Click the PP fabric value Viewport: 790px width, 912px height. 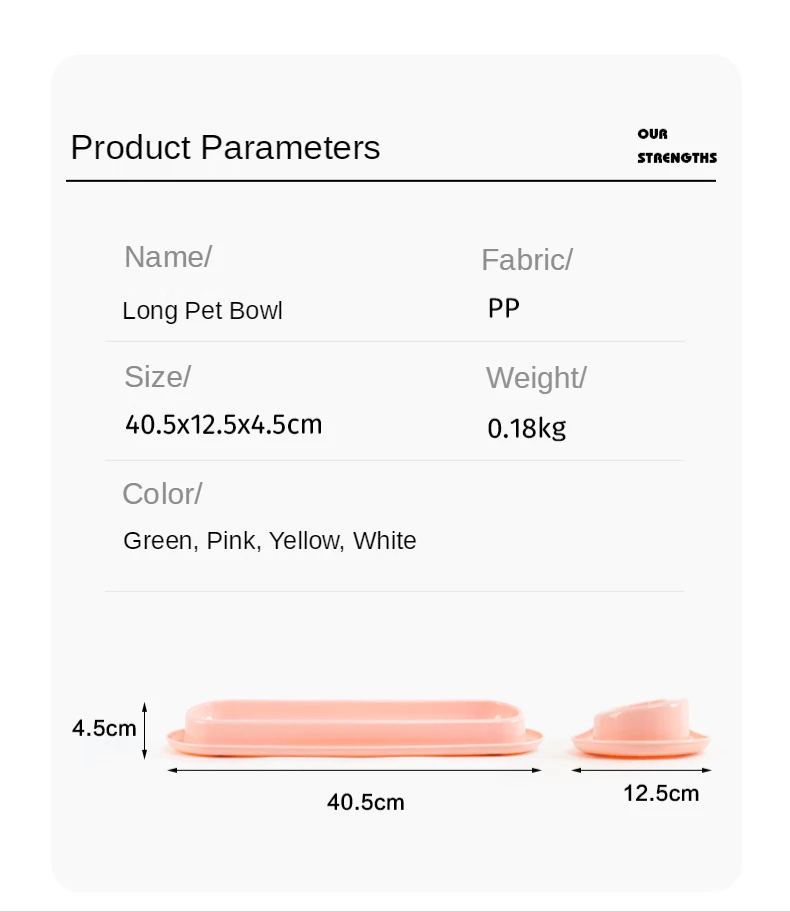pos(504,308)
